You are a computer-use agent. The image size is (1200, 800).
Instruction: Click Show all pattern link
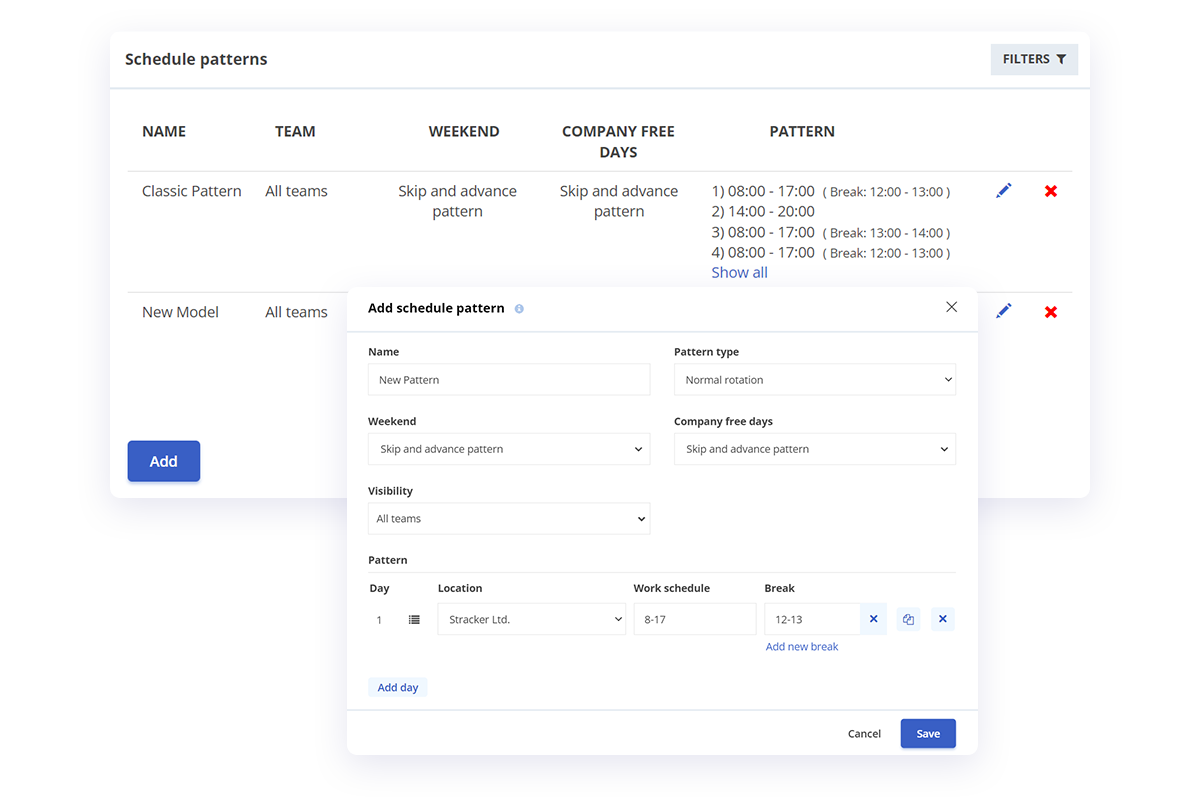coord(739,273)
